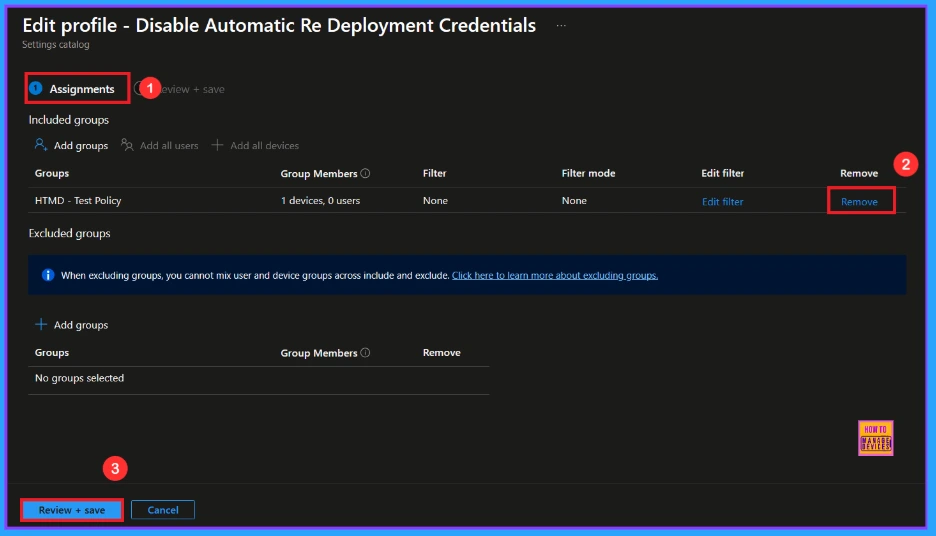Click the Groups column header in Included groups

(x=52, y=174)
